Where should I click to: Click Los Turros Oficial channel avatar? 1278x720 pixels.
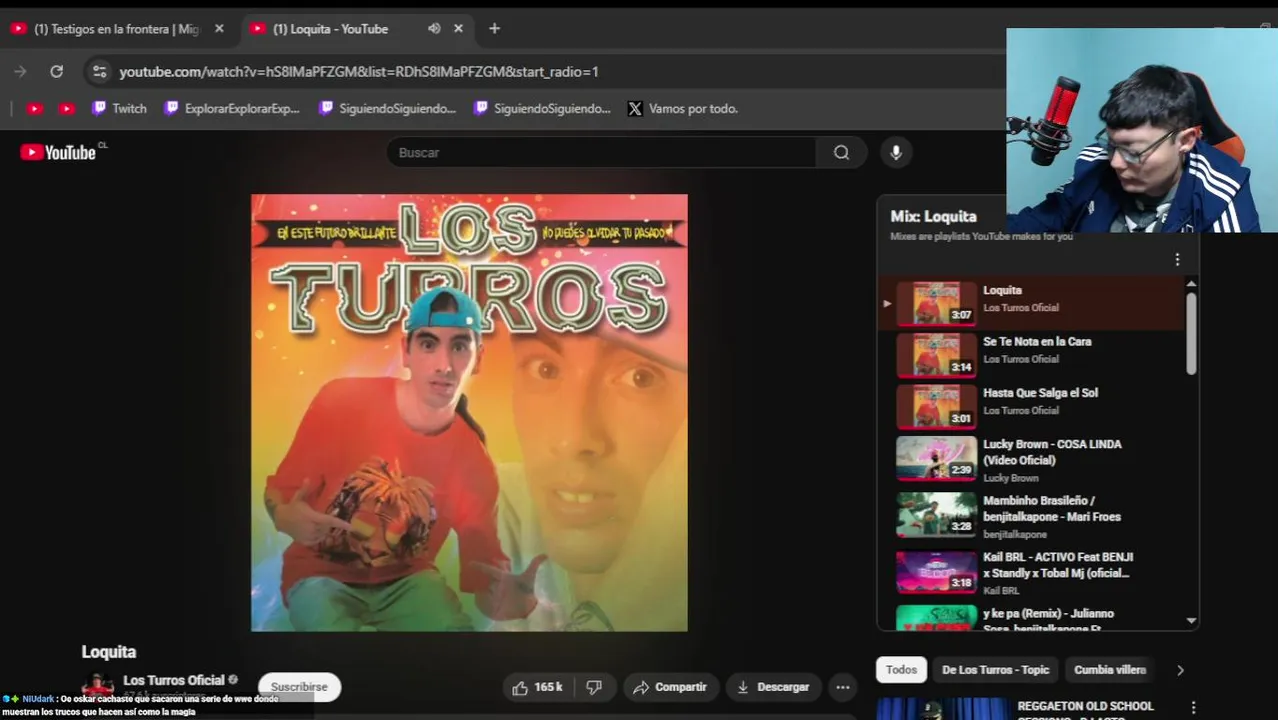[98, 687]
